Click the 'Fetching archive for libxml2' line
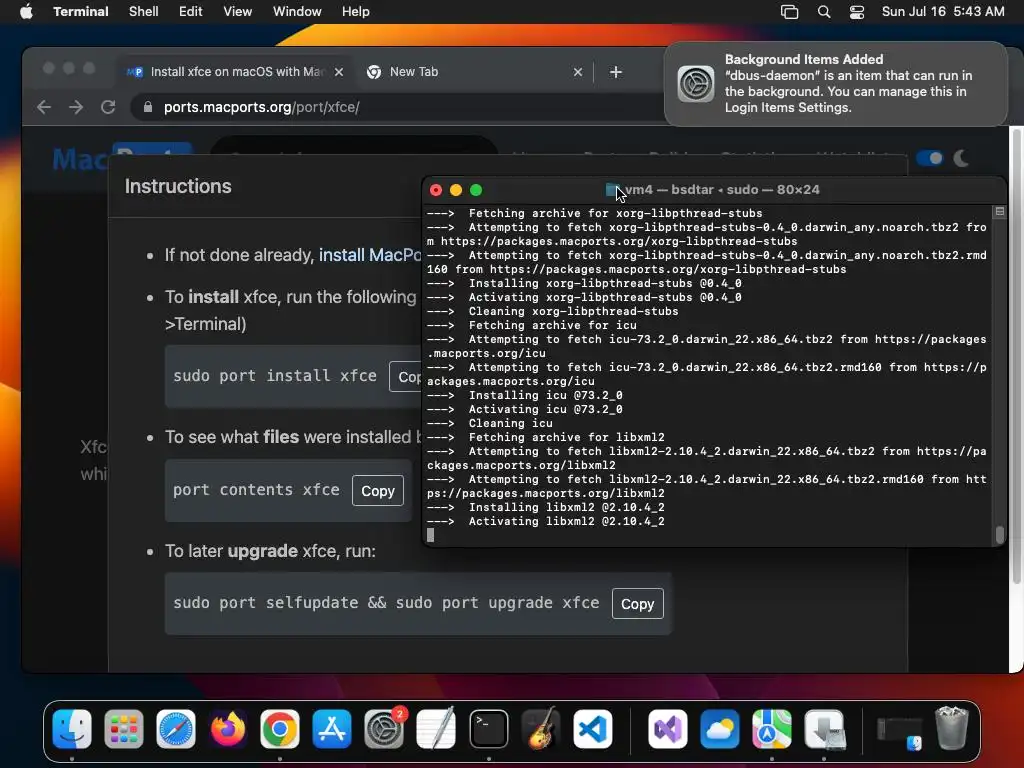The width and height of the screenshot is (1024, 768). point(545,438)
